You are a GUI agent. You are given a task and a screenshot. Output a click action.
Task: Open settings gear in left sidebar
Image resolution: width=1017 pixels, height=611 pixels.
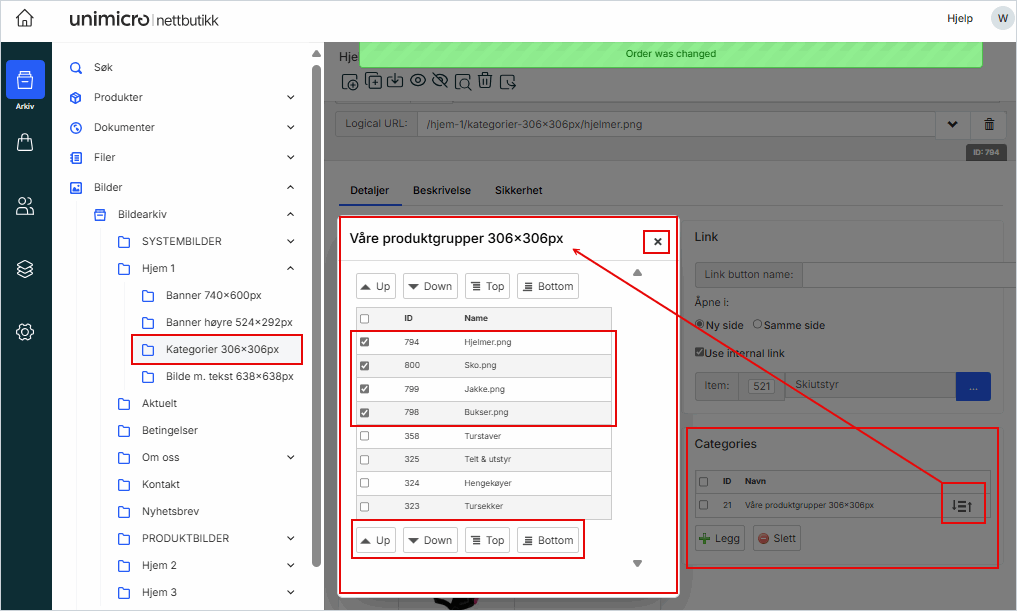[25, 332]
